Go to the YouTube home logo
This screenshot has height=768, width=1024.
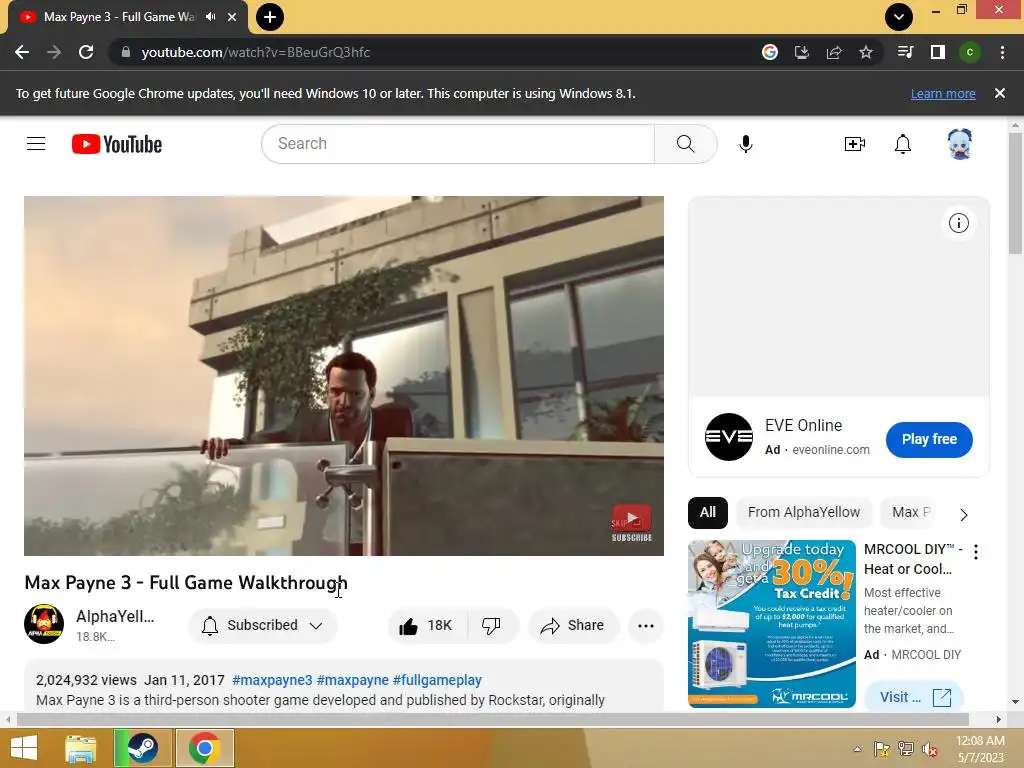click(117, 144)
